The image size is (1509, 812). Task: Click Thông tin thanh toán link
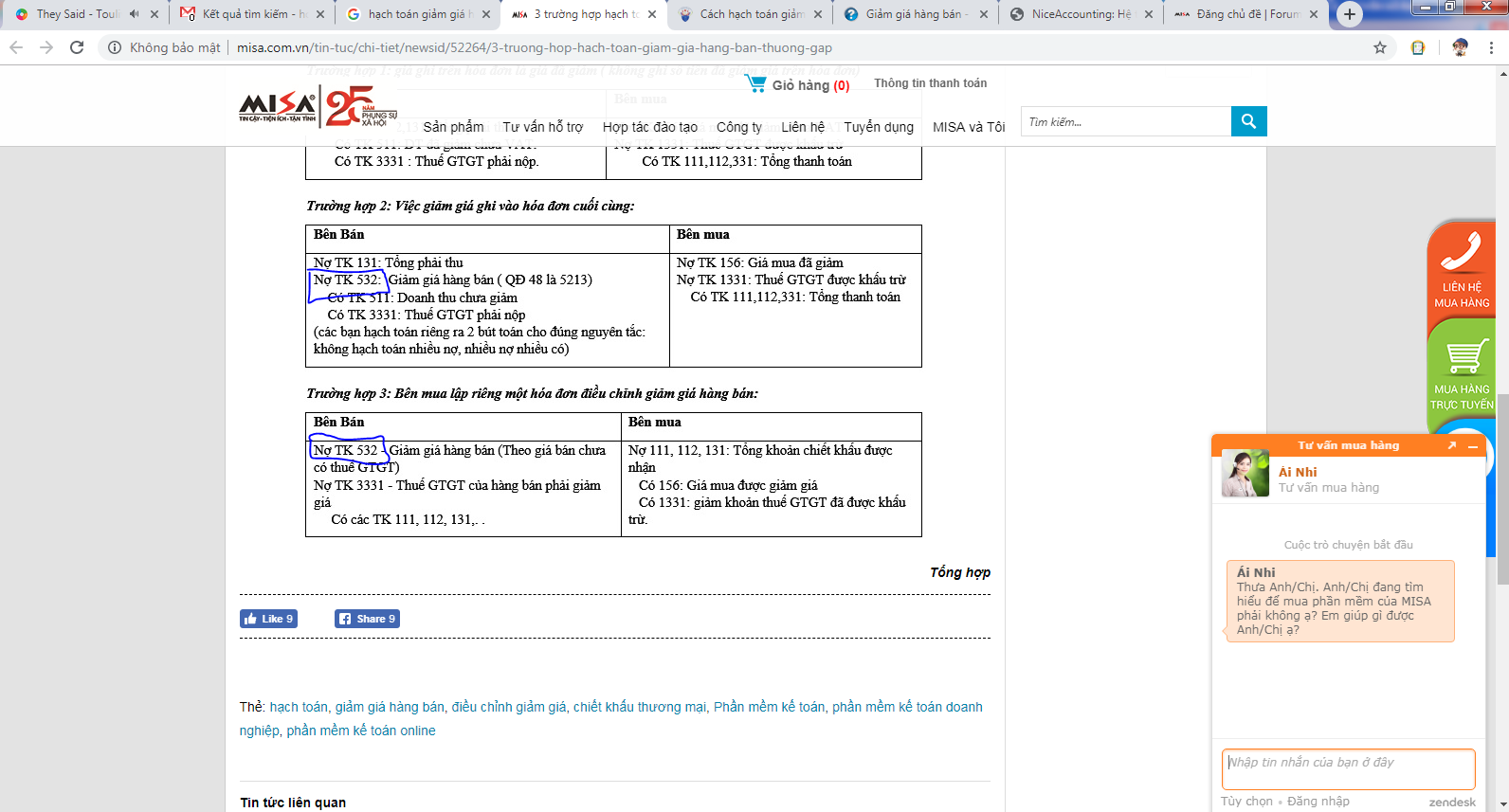pos(930,83)
